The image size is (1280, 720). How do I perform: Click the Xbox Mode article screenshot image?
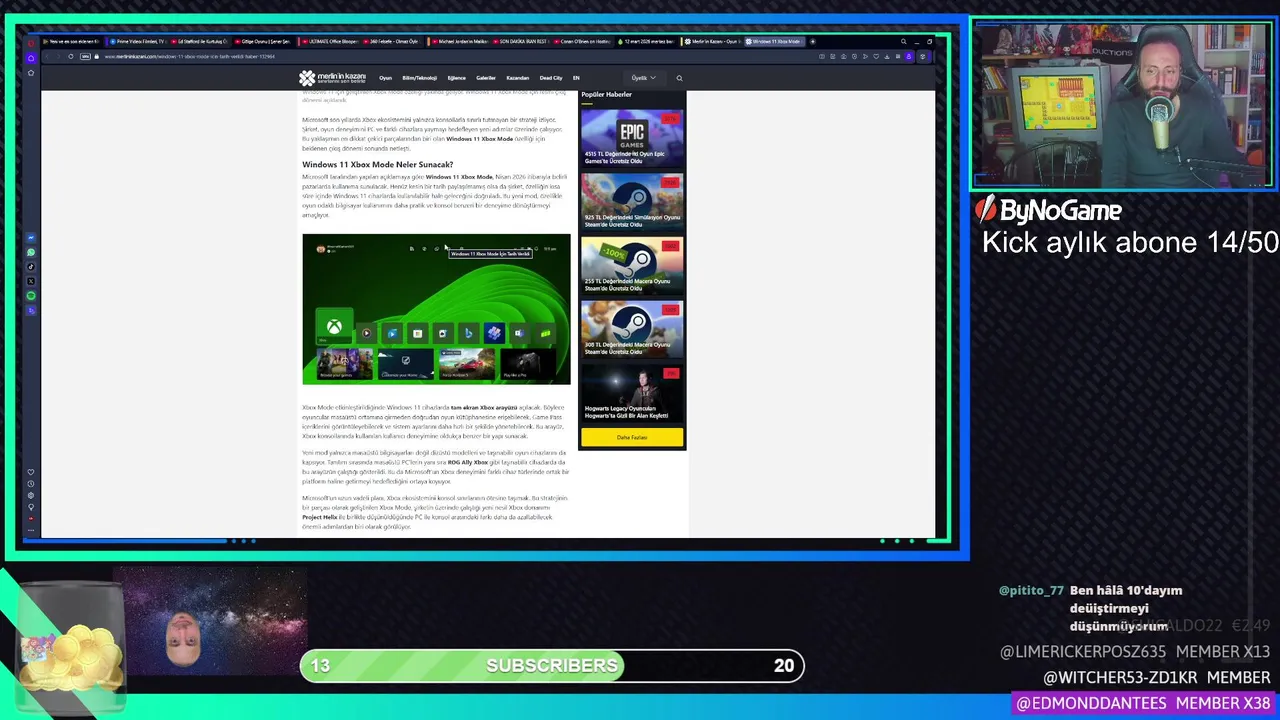pos(436,309)
